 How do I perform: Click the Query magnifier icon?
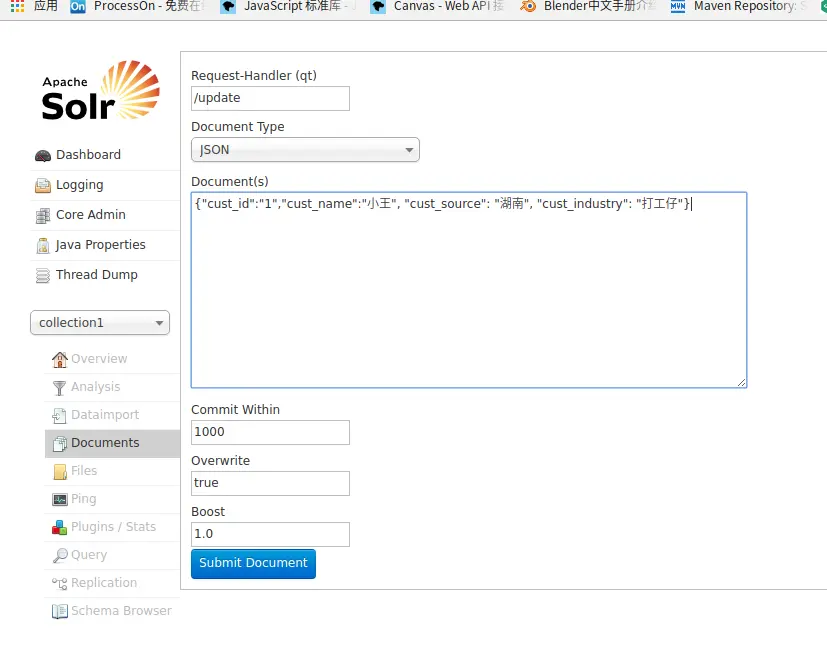[x=60, y=555]
